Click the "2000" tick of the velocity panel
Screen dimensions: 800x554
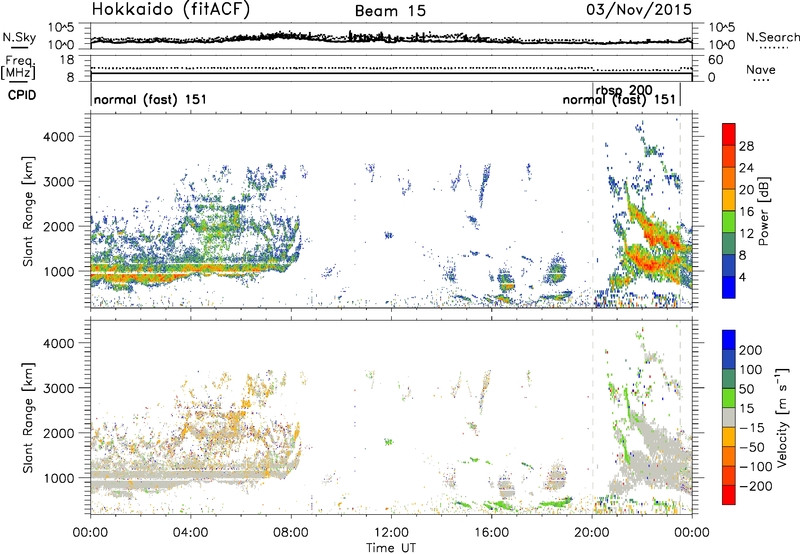[x=58, y=433]
